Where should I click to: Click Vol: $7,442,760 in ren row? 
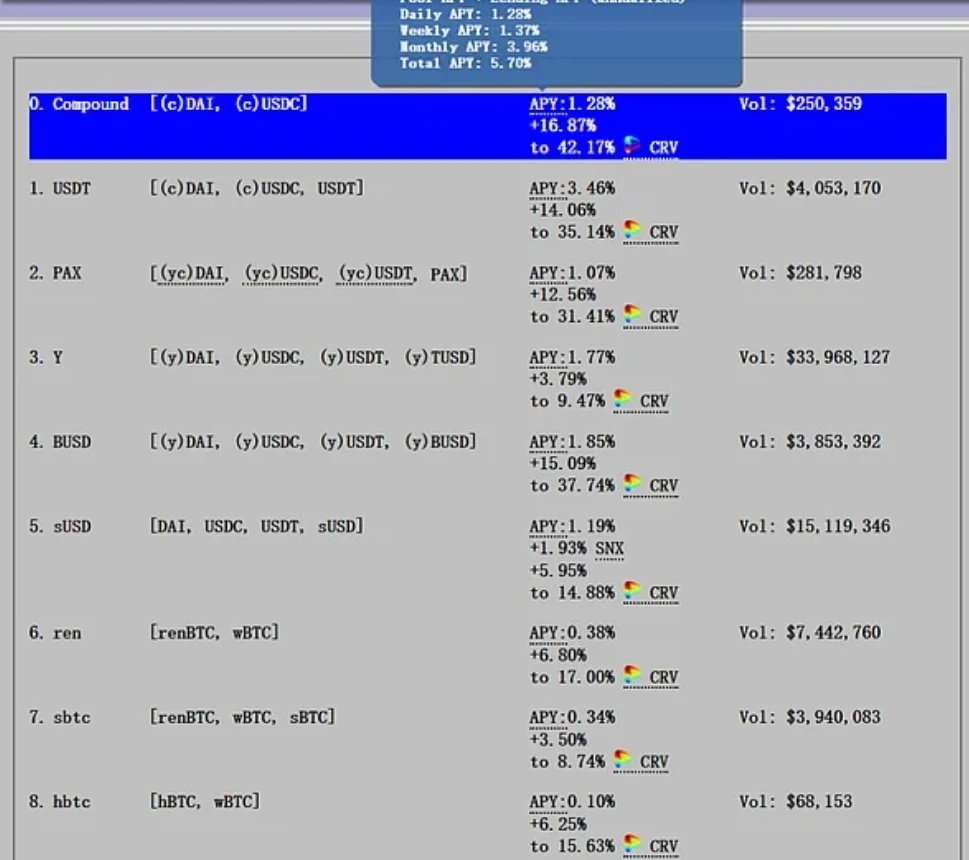pos(810,633)
